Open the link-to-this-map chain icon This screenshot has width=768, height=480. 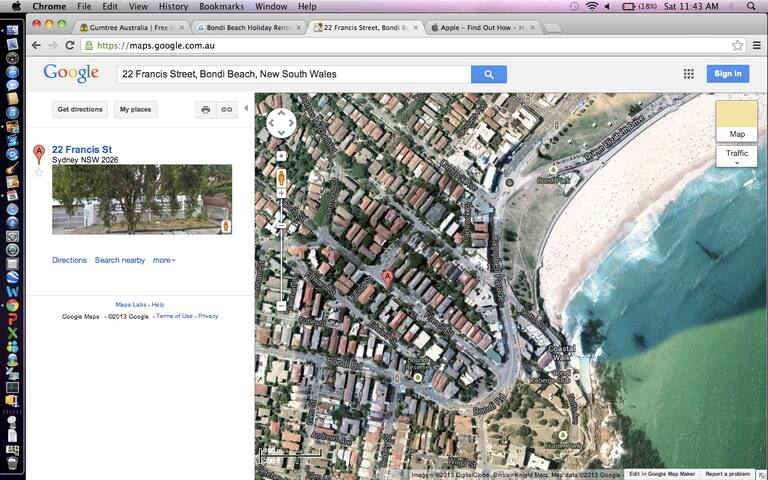point(227,109)
